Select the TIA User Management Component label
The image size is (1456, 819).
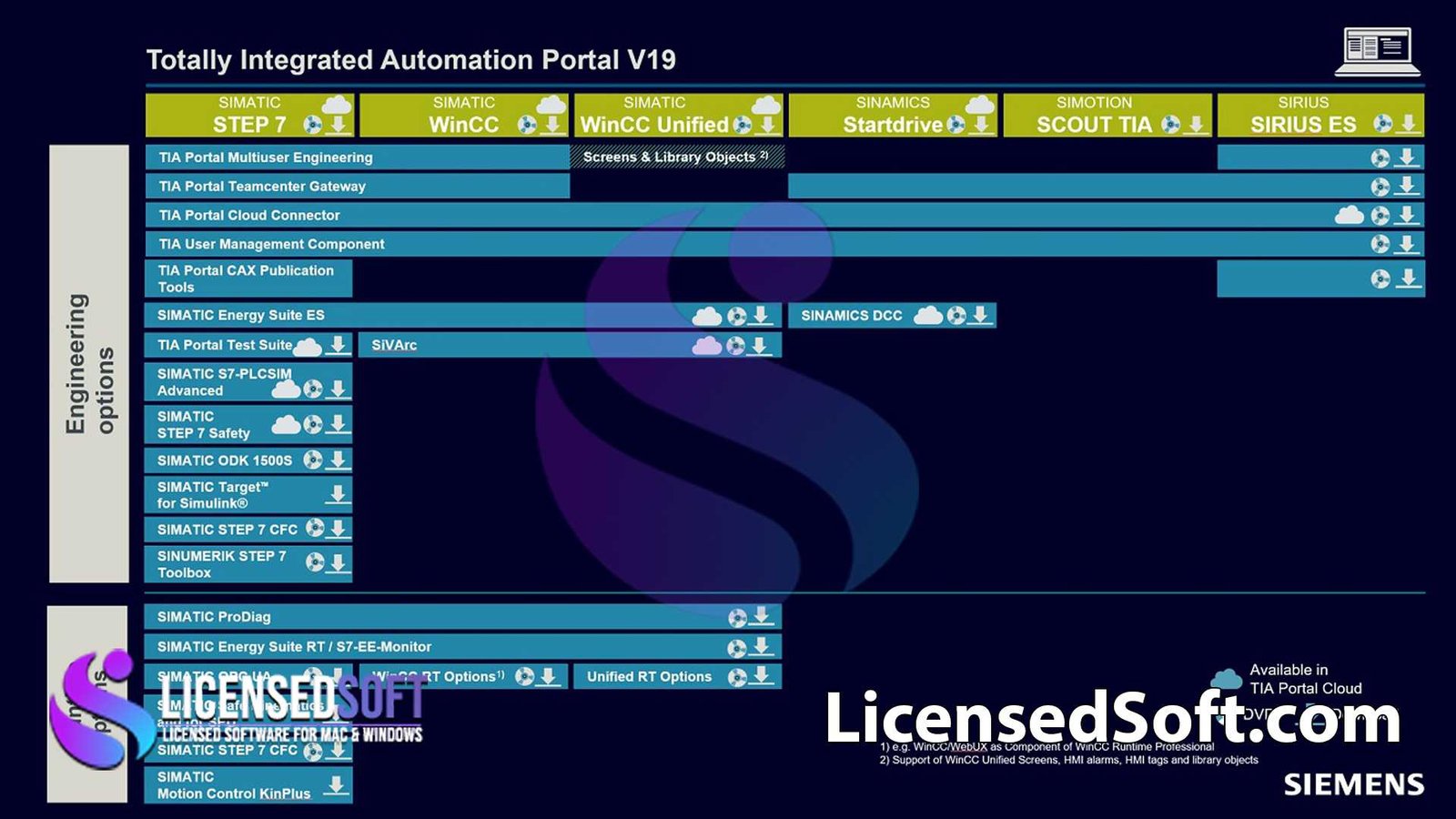(x=271, y=244)
